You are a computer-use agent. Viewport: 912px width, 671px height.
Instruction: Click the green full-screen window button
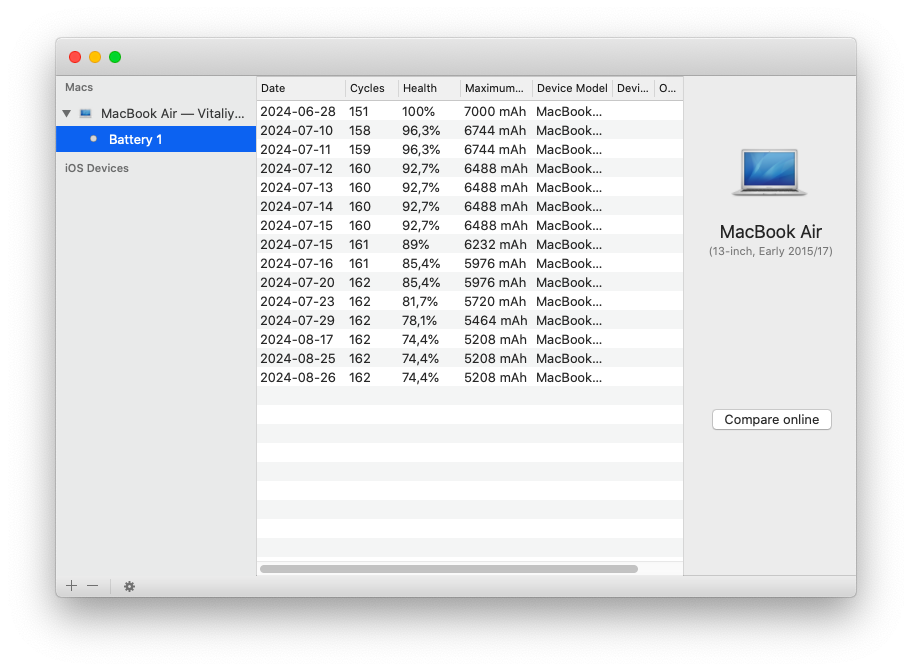[x=115, y=57]
